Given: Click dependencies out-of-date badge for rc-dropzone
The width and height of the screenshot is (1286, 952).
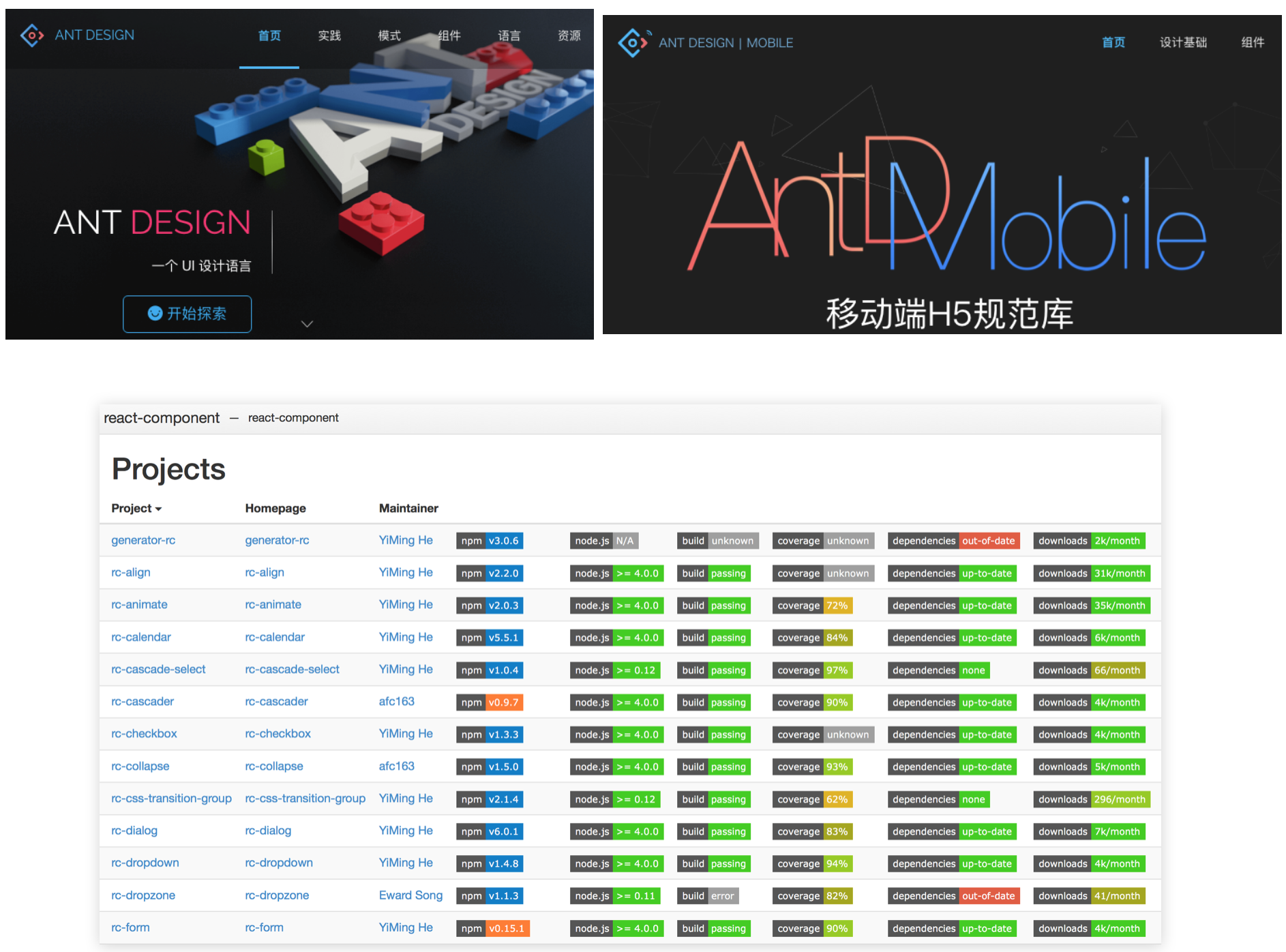Looking at the screenshot, I should click(954, 896).
